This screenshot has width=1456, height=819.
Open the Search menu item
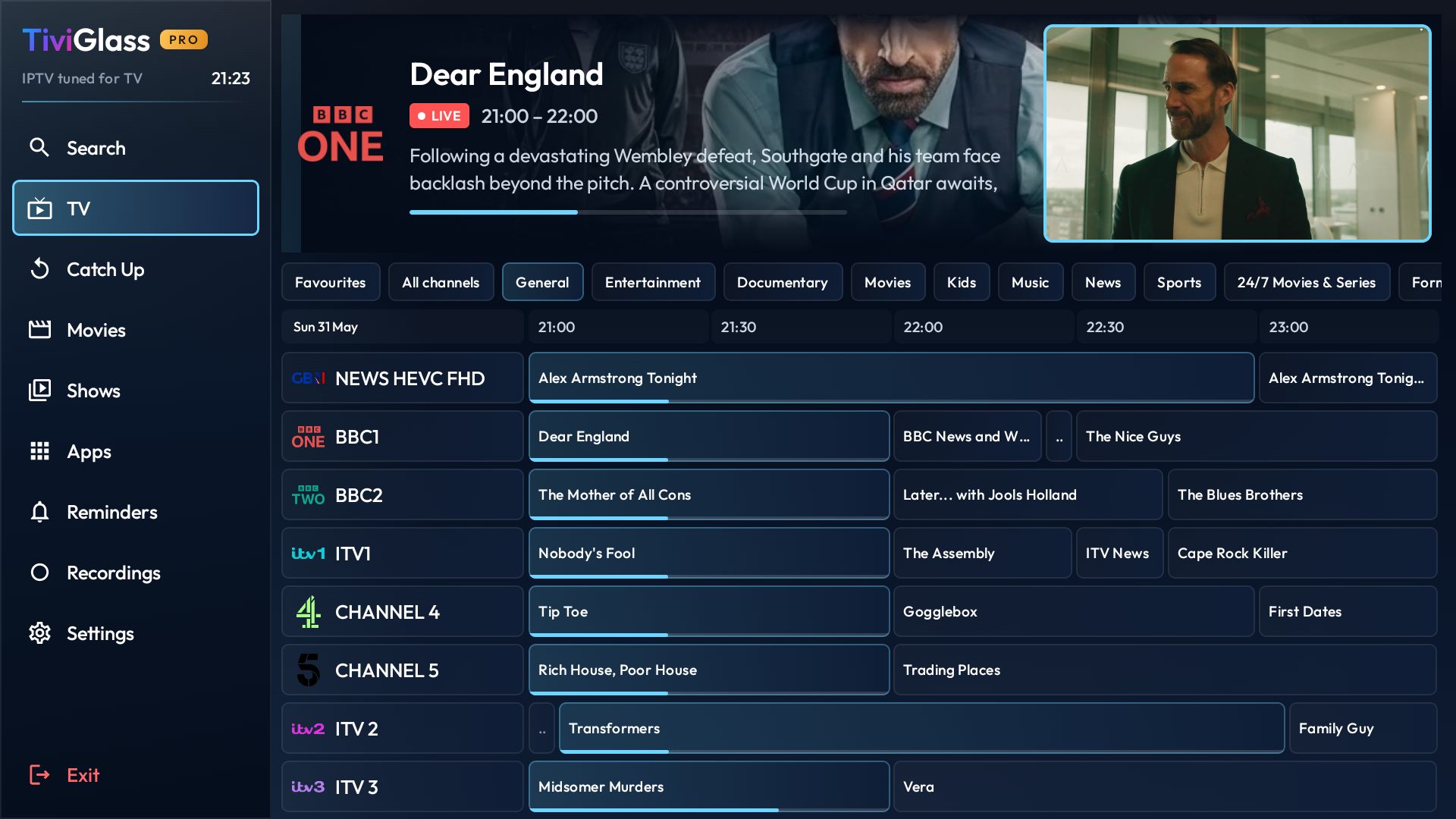(136, 147)
